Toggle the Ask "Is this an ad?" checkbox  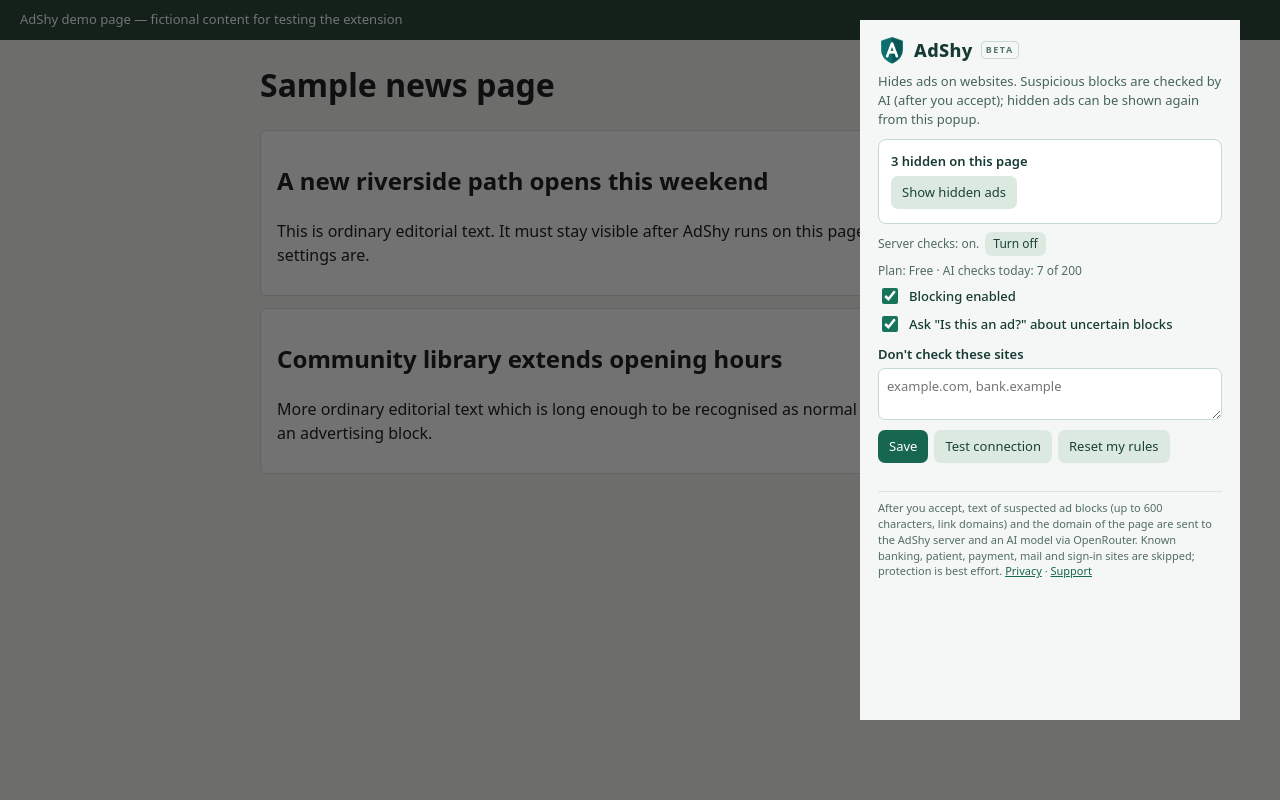[890, 324]
